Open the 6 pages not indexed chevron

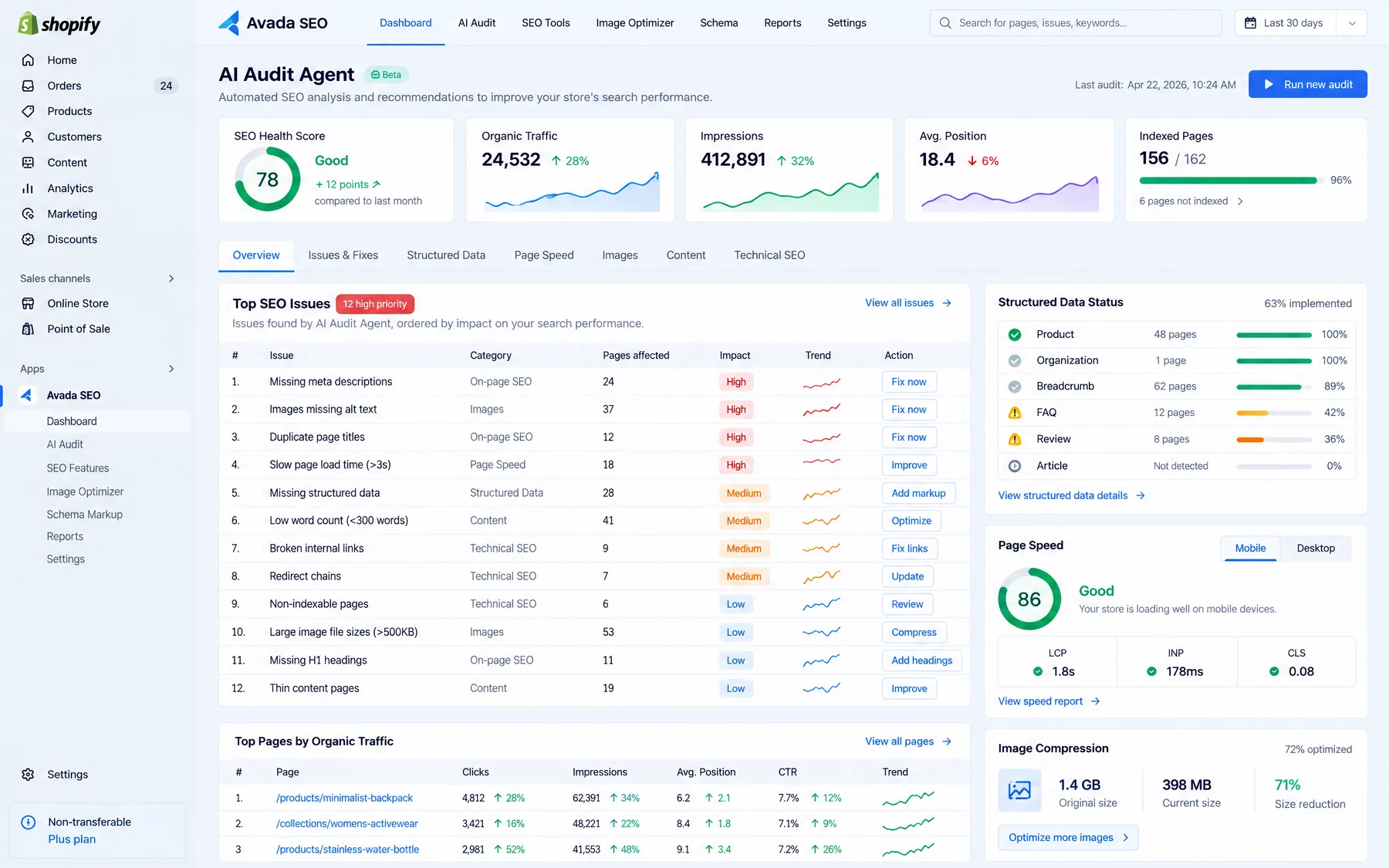click(x=1240, y=201)
